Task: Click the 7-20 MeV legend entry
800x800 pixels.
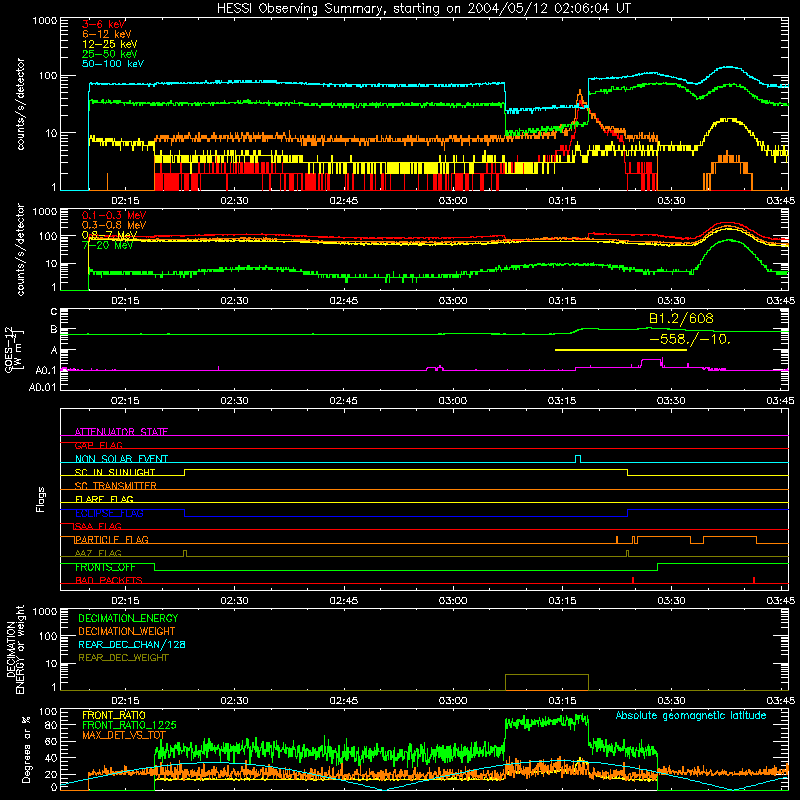Action: pos(108,245)
